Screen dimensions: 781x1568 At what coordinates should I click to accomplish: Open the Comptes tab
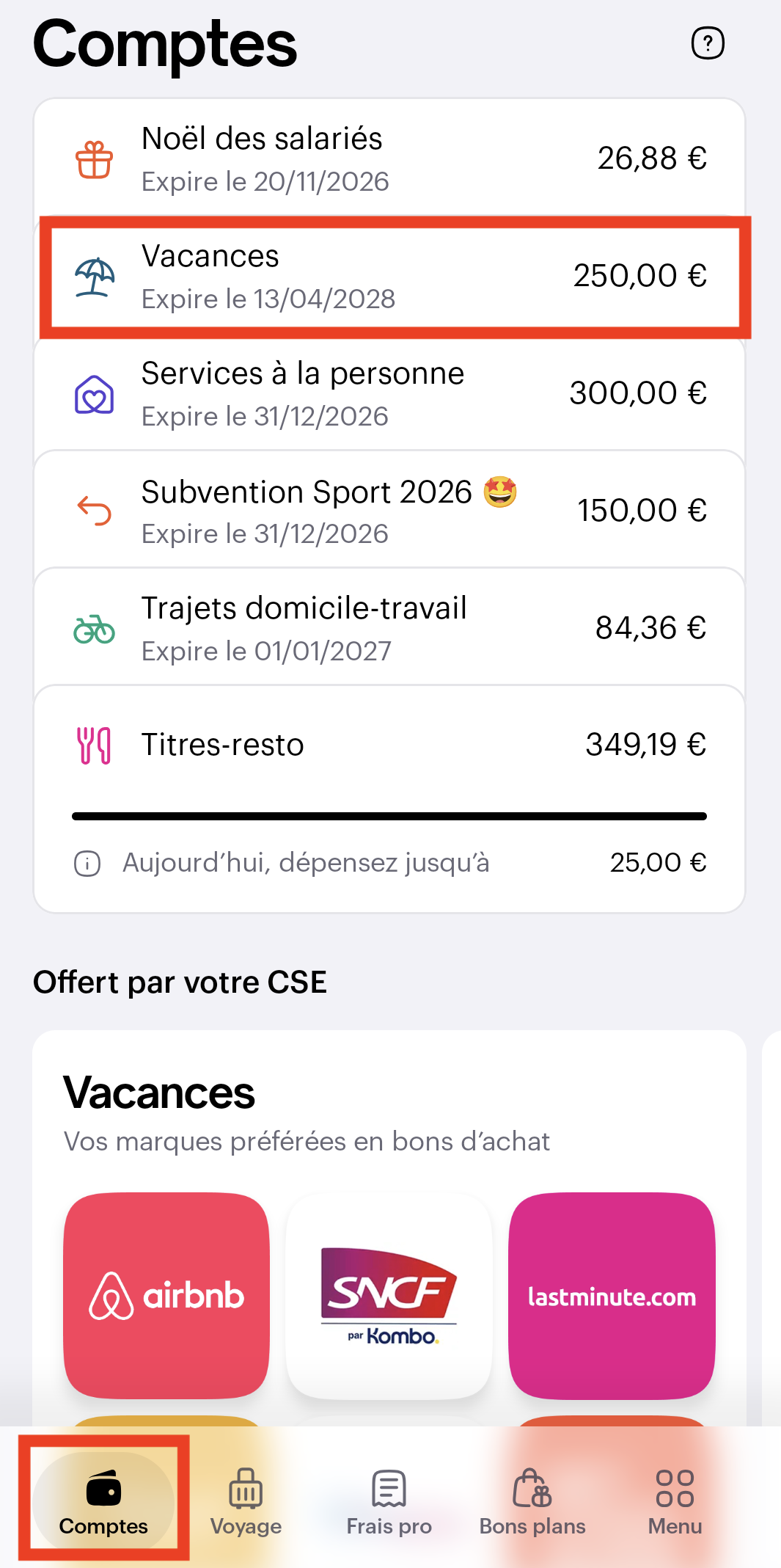tap(103, 1502)
